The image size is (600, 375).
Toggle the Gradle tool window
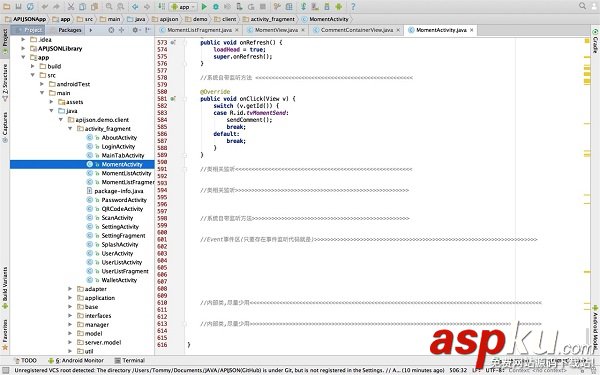pos(595,41)
